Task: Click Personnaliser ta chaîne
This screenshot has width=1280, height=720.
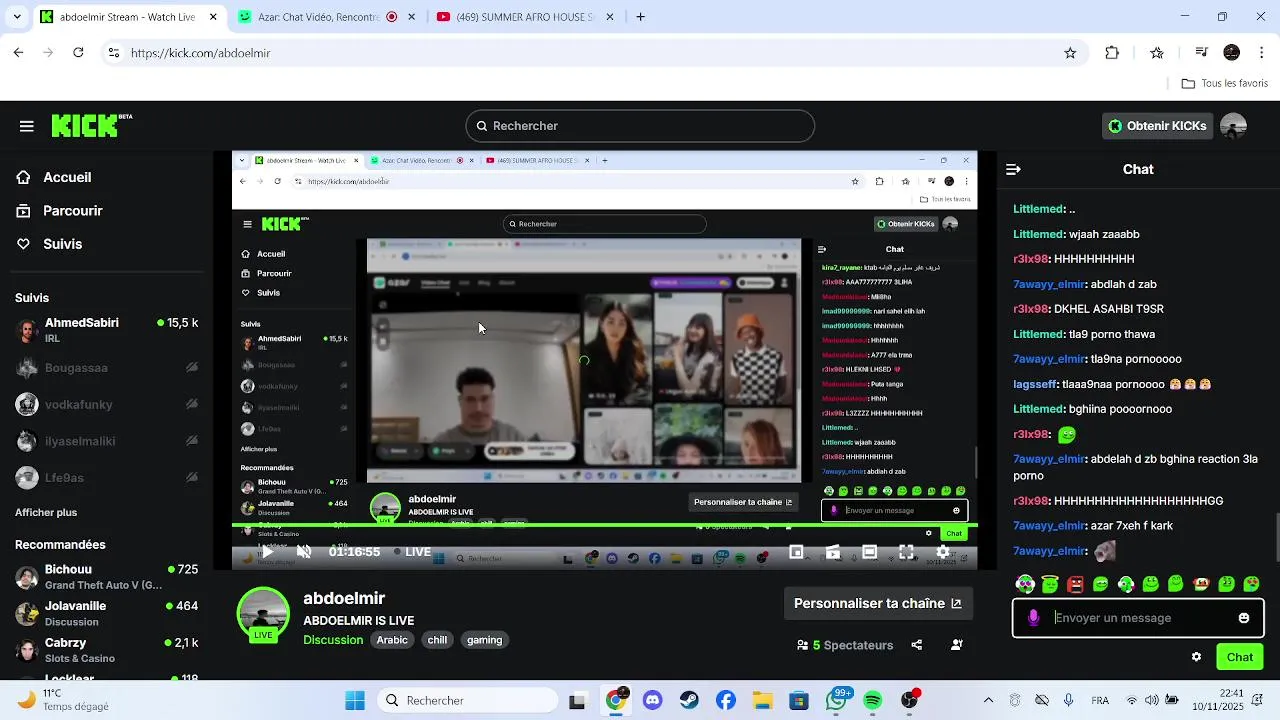Action: click(x=878, y=604)
